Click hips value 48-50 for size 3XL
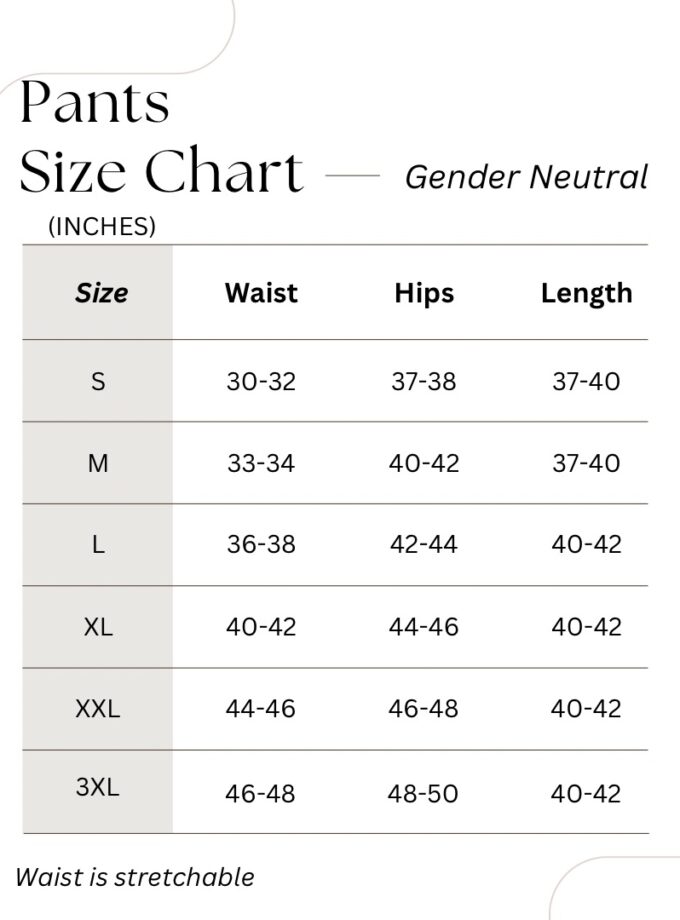This screenshot has width=680, height=920. point(424,794)
